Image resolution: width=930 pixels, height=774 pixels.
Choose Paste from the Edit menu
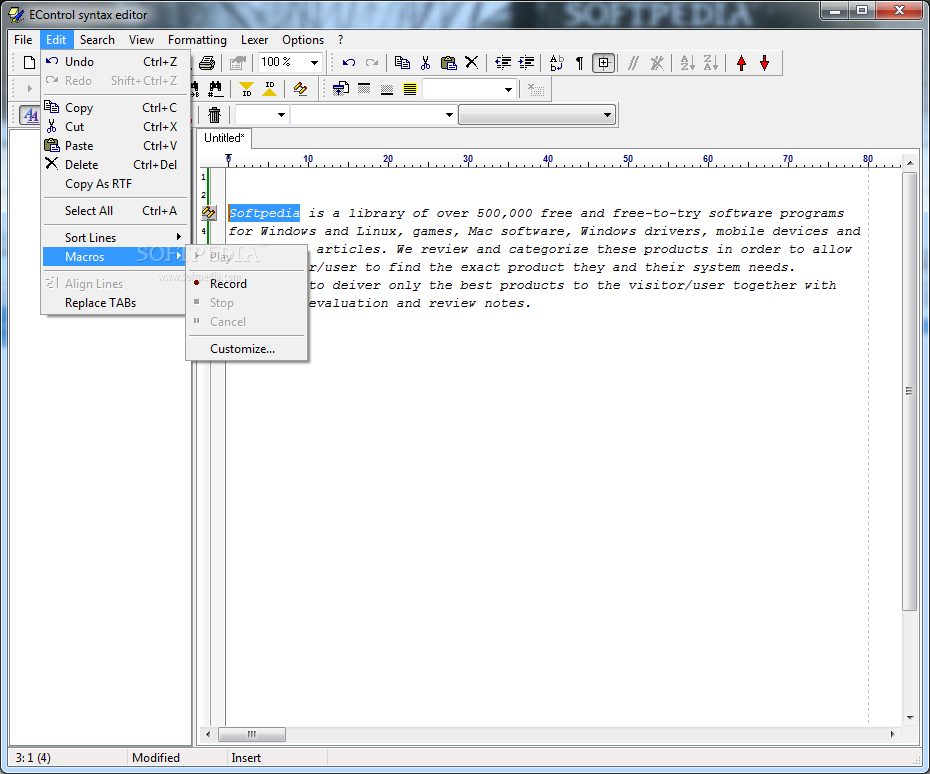(x=114, y=146)
